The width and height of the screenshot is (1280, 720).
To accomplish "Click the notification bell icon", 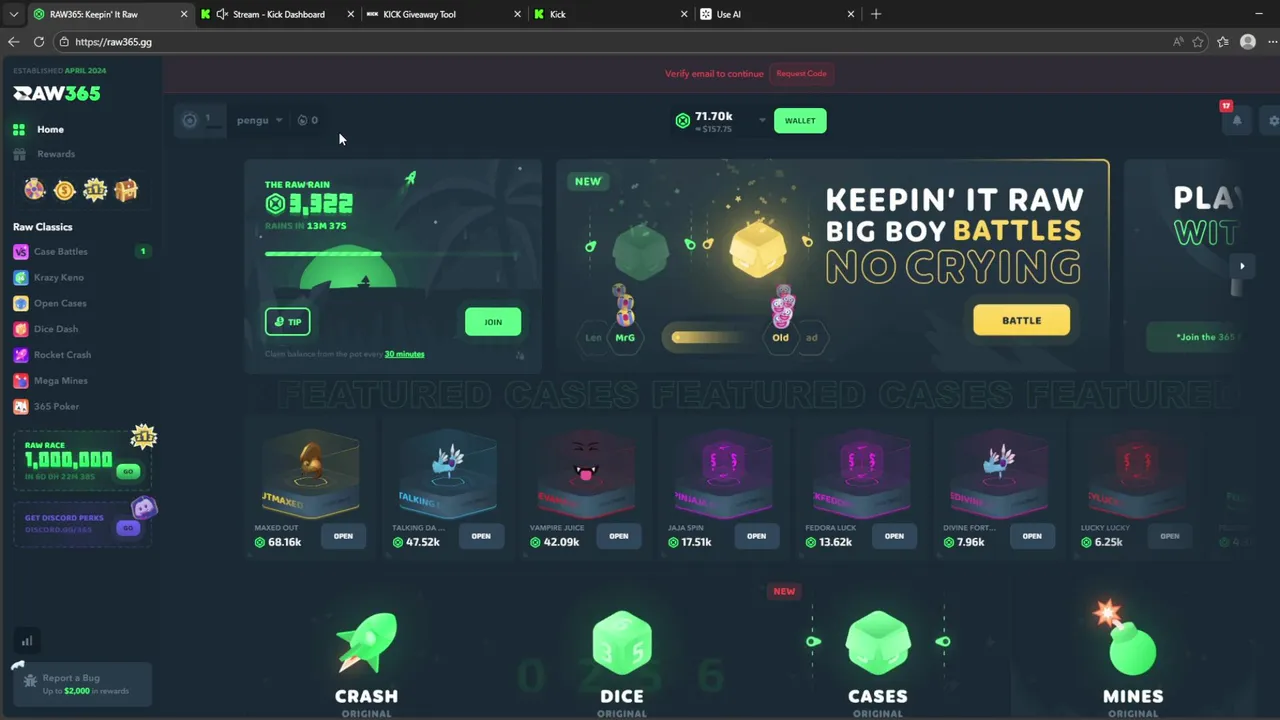I will (1237, 120).
